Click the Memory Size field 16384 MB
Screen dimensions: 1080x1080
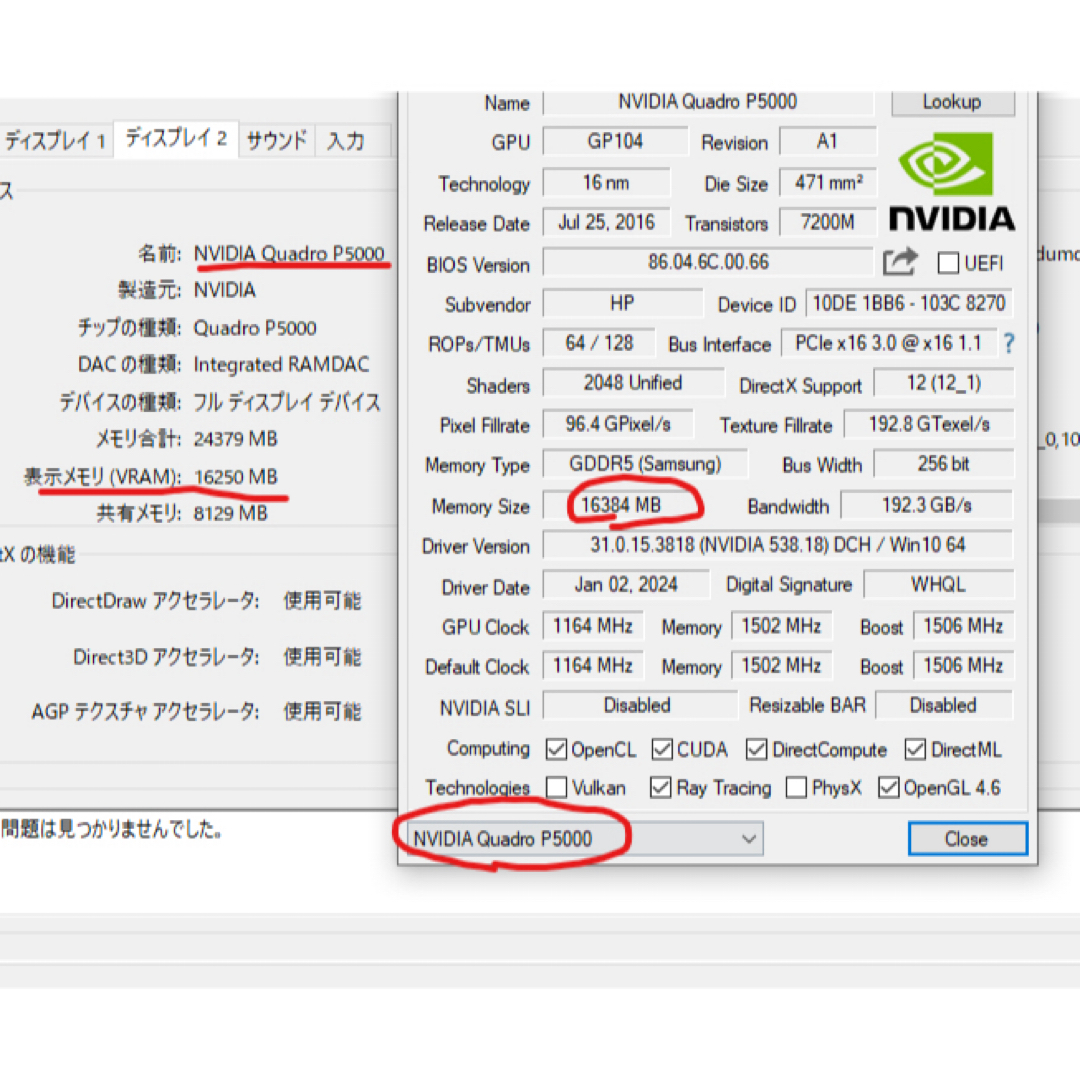click(622, 505)
